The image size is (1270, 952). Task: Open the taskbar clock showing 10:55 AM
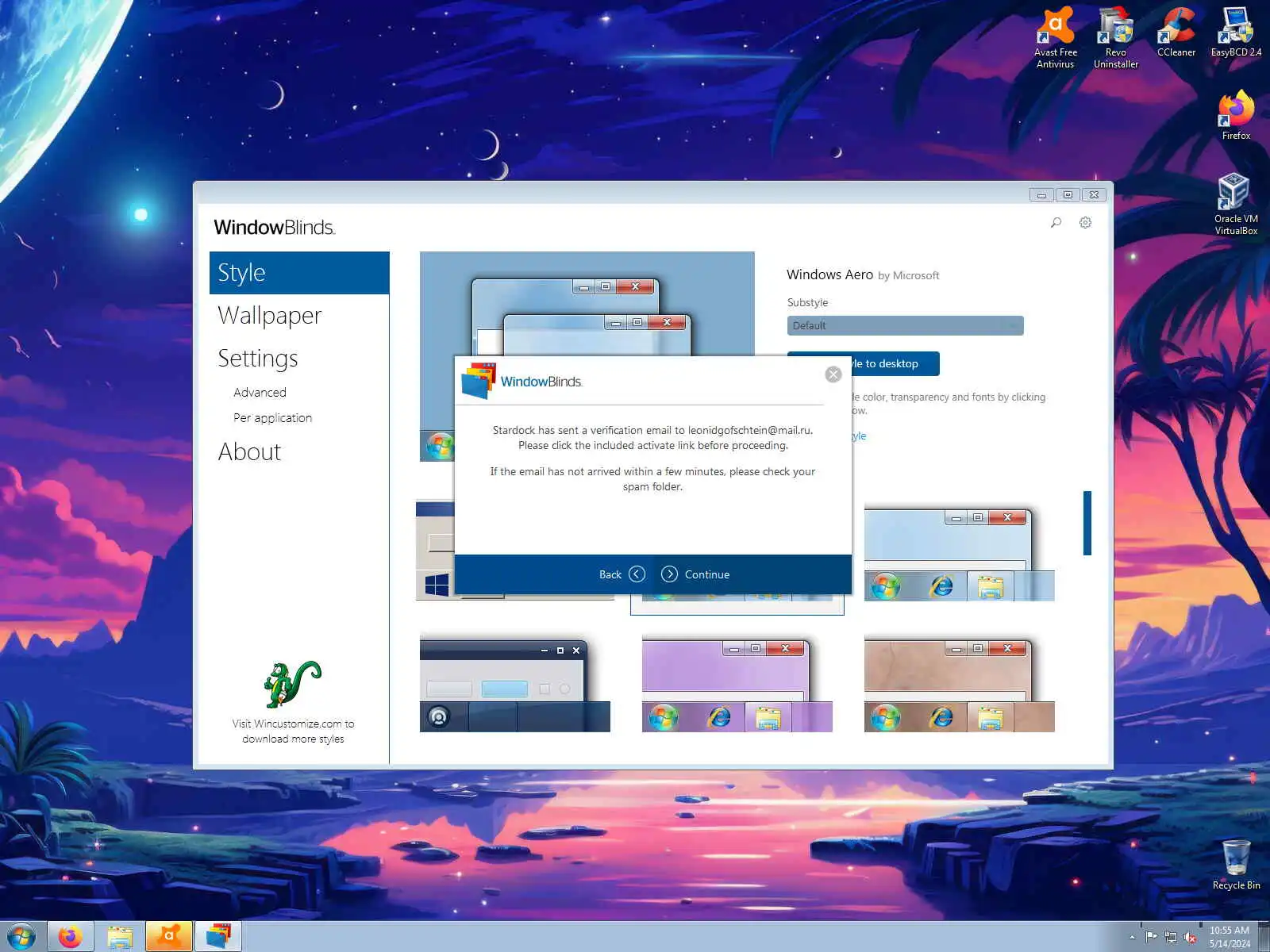click(x=1230, y=937)
